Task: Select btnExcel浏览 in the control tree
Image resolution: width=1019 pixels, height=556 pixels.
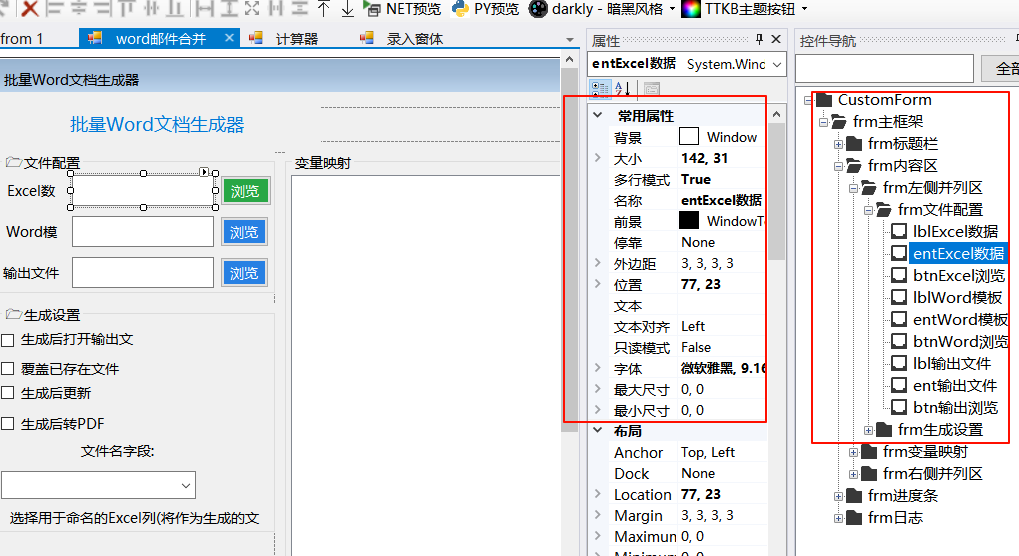Action: tap(959, 275)
